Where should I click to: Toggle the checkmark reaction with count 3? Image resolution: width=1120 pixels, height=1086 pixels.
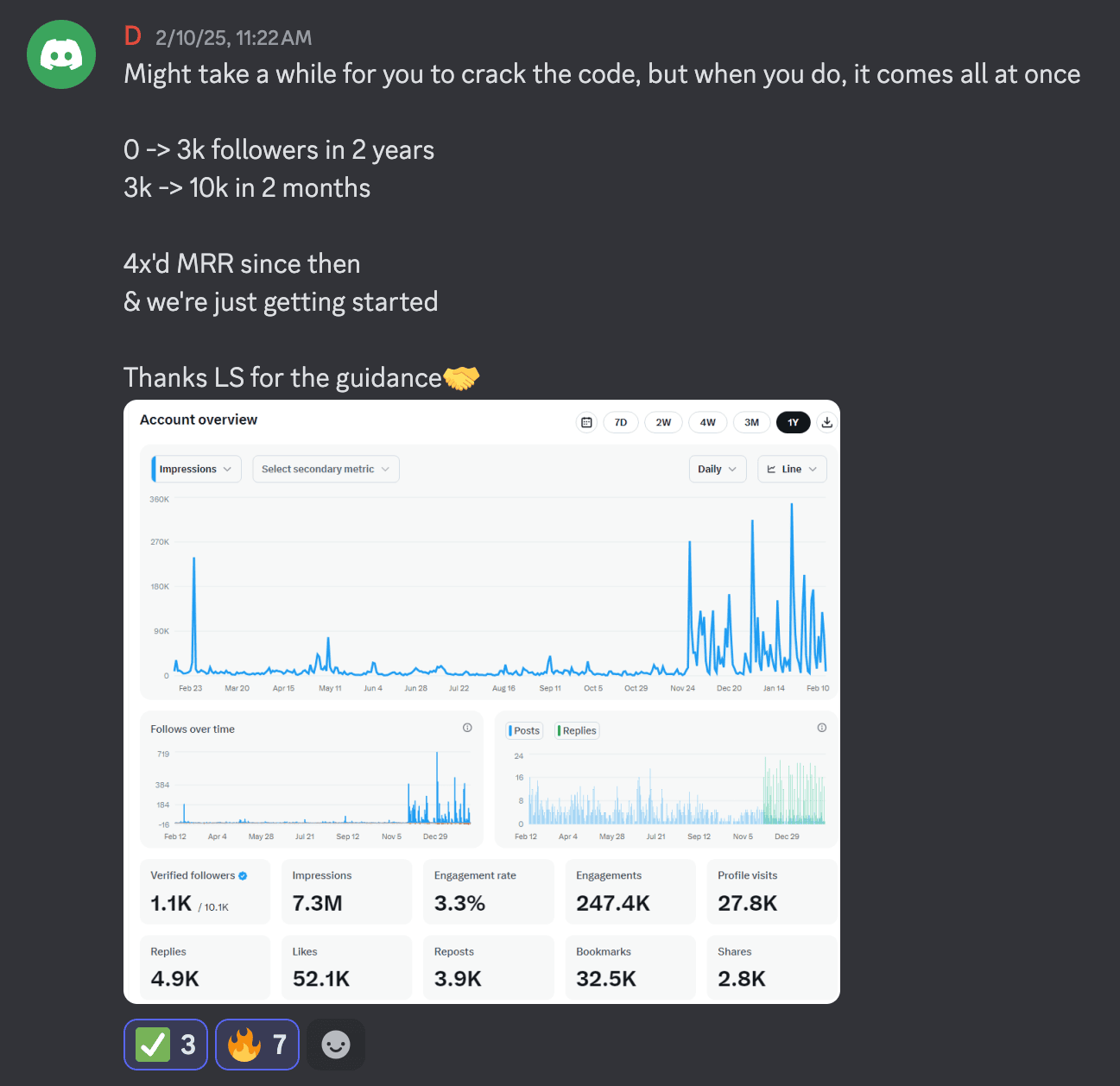(166, 1045)
